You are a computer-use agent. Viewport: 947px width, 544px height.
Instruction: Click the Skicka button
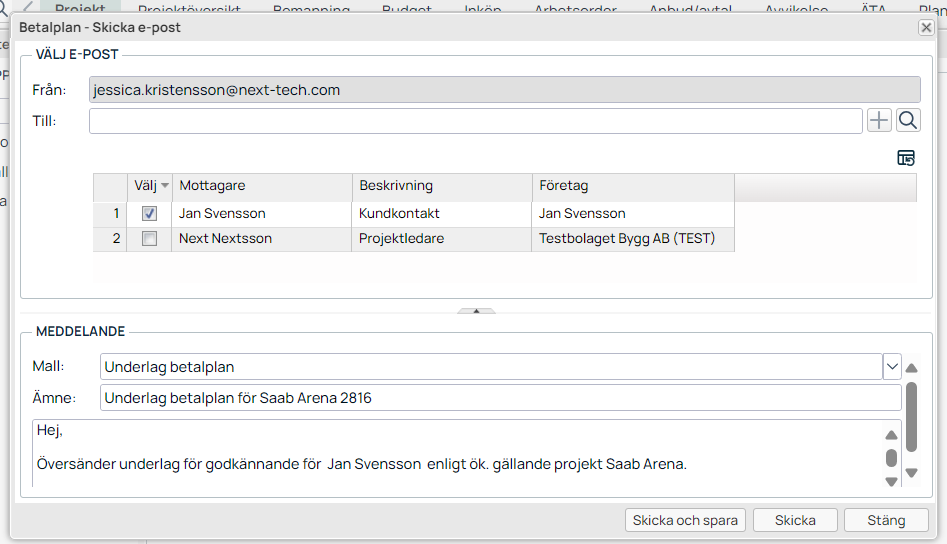point(795,520)
